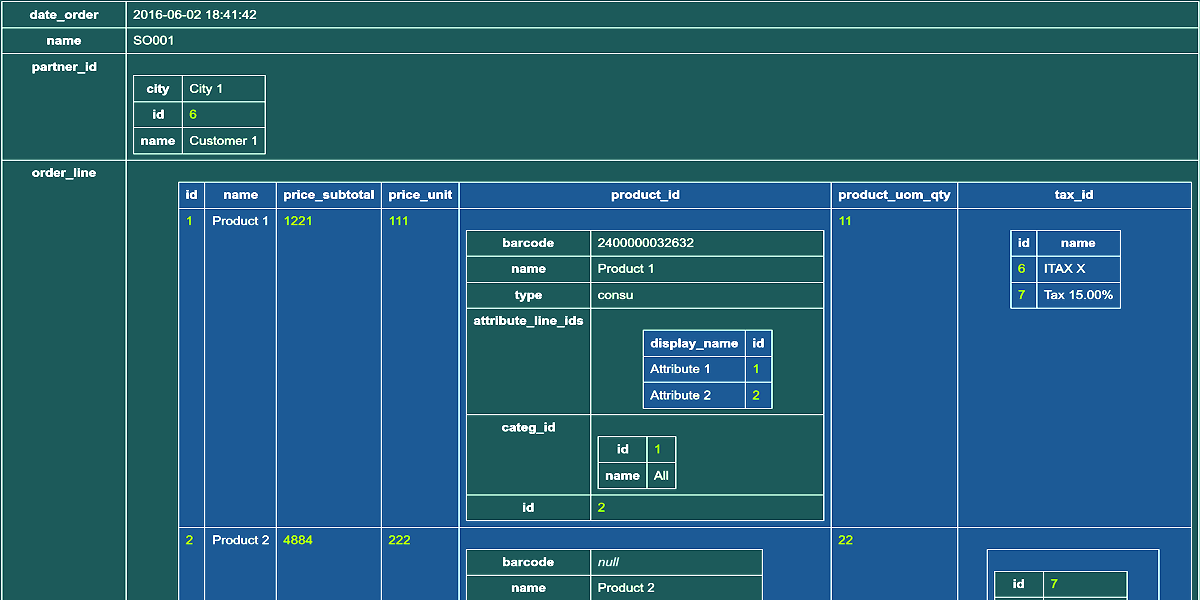Select the barcode number 2400000032632
1200x600 pixels.
click(x=646, y=243)
